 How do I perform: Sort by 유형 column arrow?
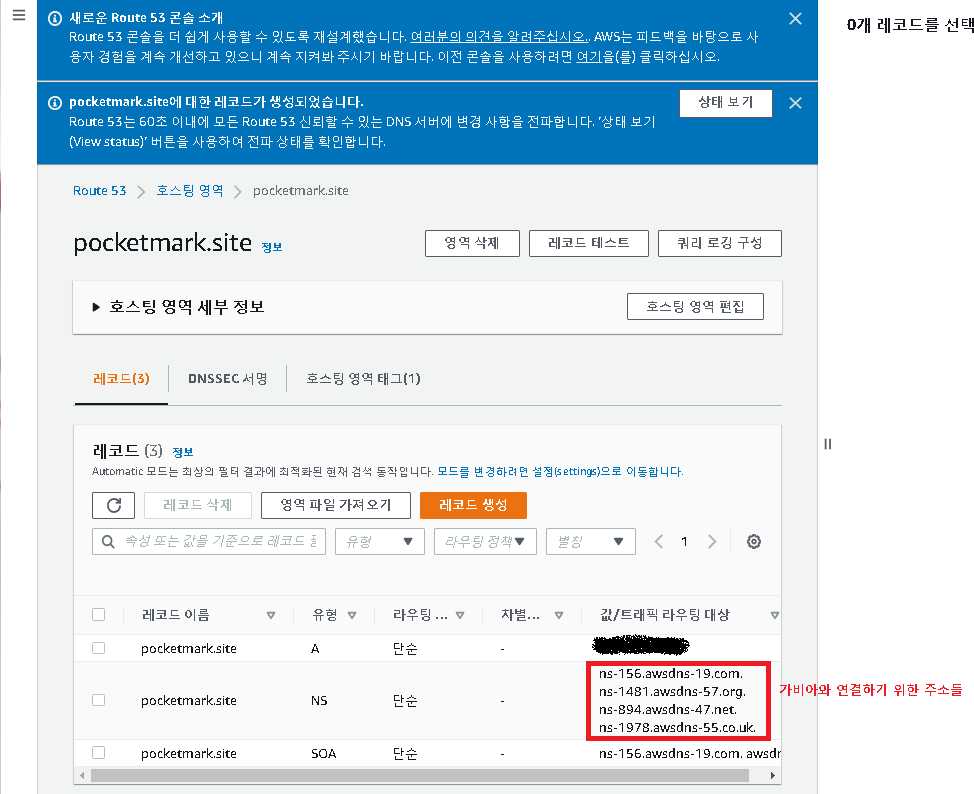tap(352, 616)
